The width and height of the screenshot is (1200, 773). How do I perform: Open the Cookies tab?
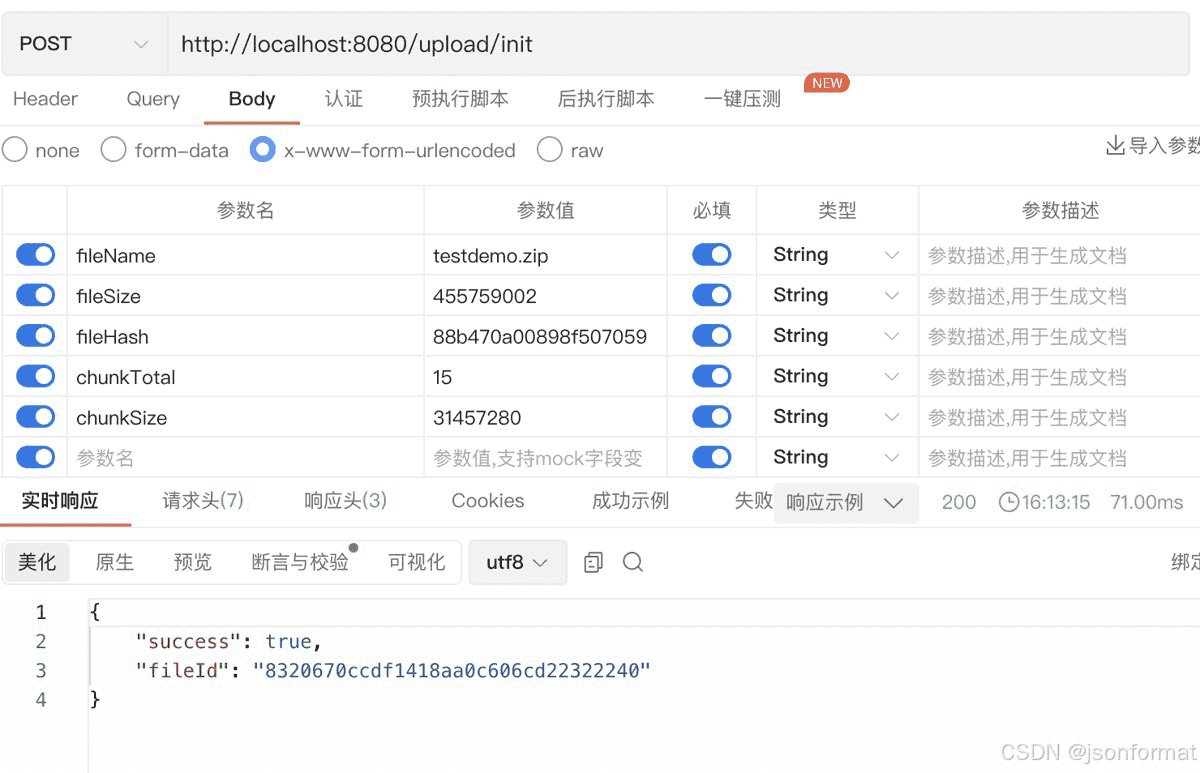[x=488, y=501]
